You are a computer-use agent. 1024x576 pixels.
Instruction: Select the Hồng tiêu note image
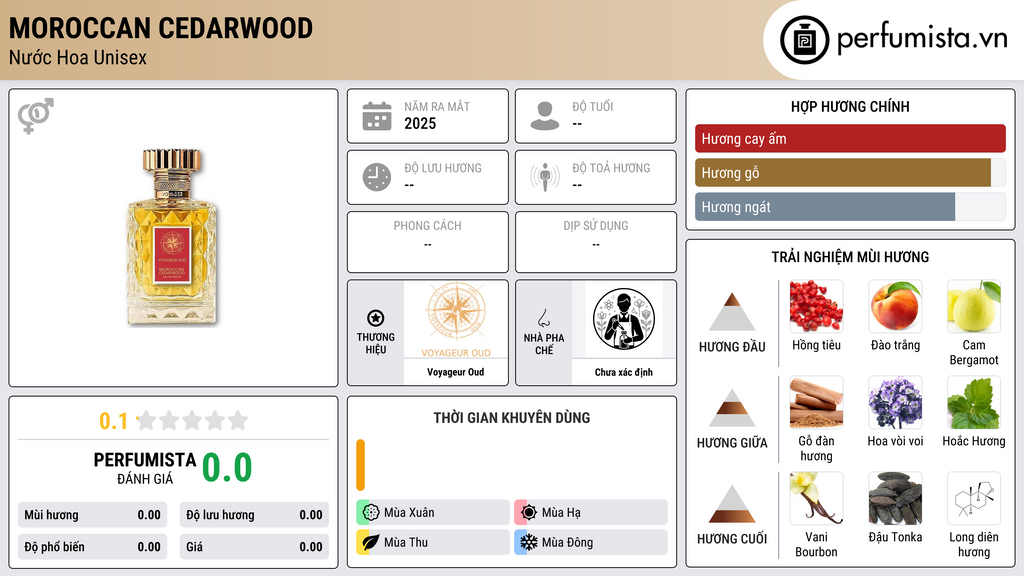pos(816,306)
